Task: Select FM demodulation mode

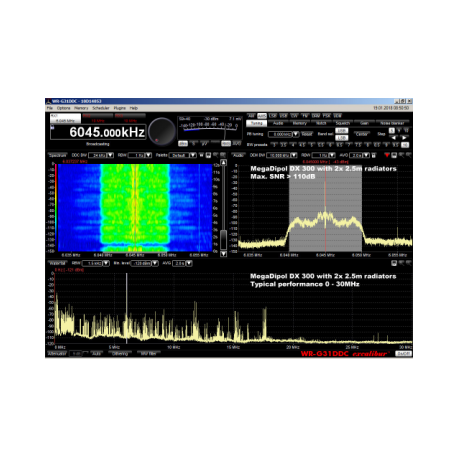Action: click(305, 116)
